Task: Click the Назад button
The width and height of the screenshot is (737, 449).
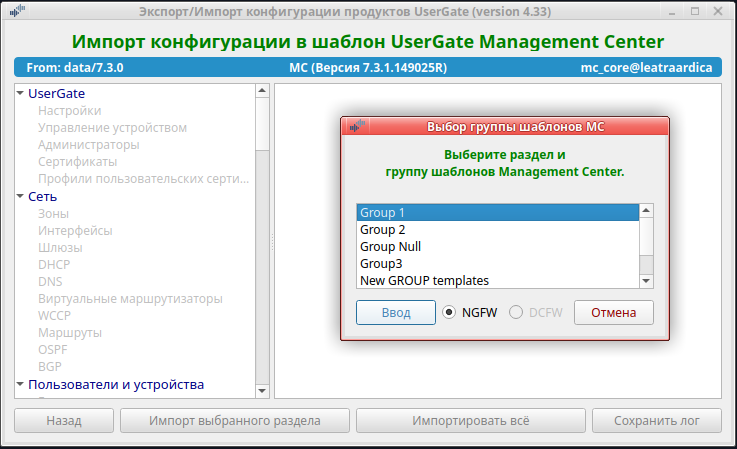Action: coord(64,421)
